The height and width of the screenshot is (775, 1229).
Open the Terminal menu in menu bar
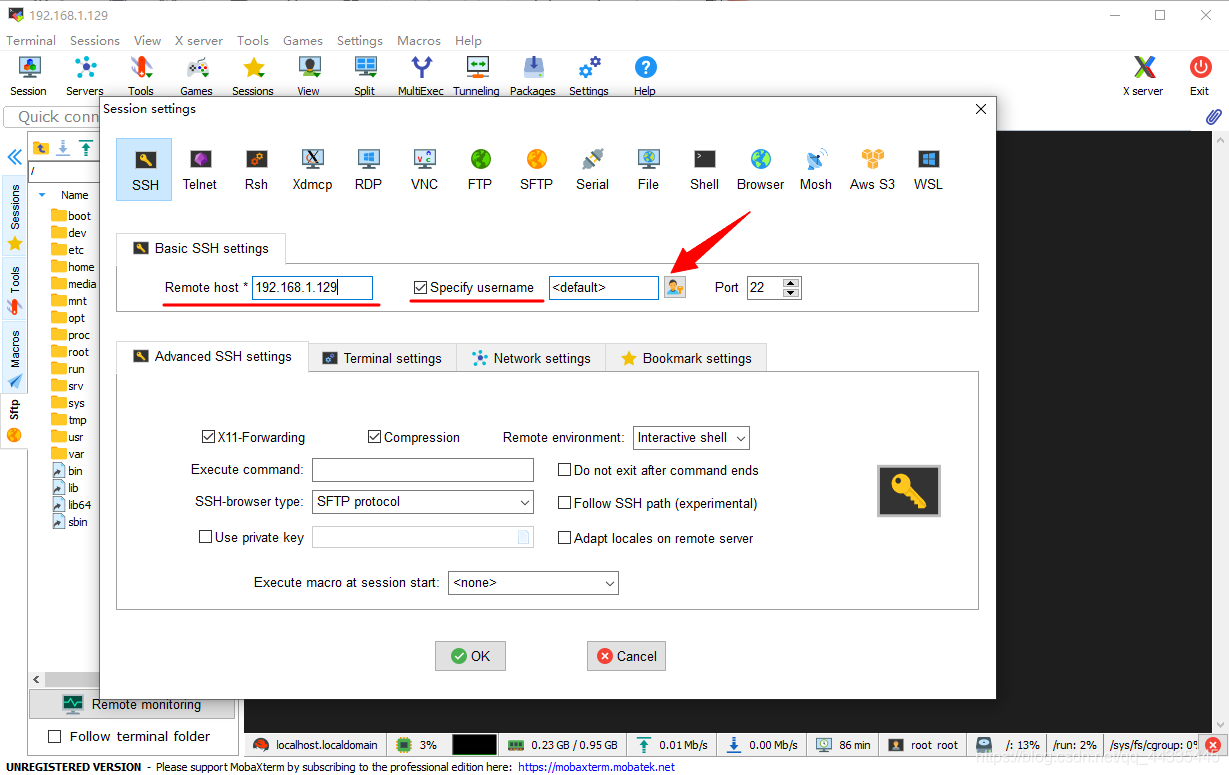tap(31, 41)
